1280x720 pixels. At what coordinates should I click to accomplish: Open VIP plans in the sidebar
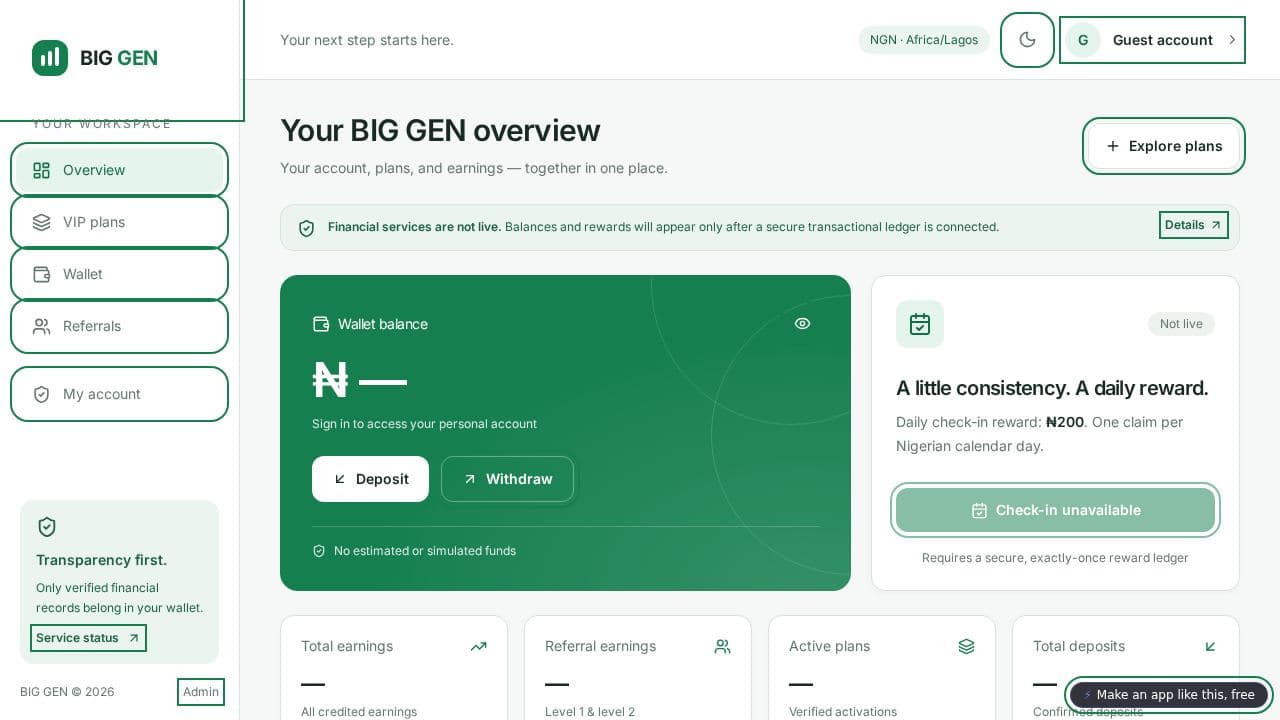(119, 222)
